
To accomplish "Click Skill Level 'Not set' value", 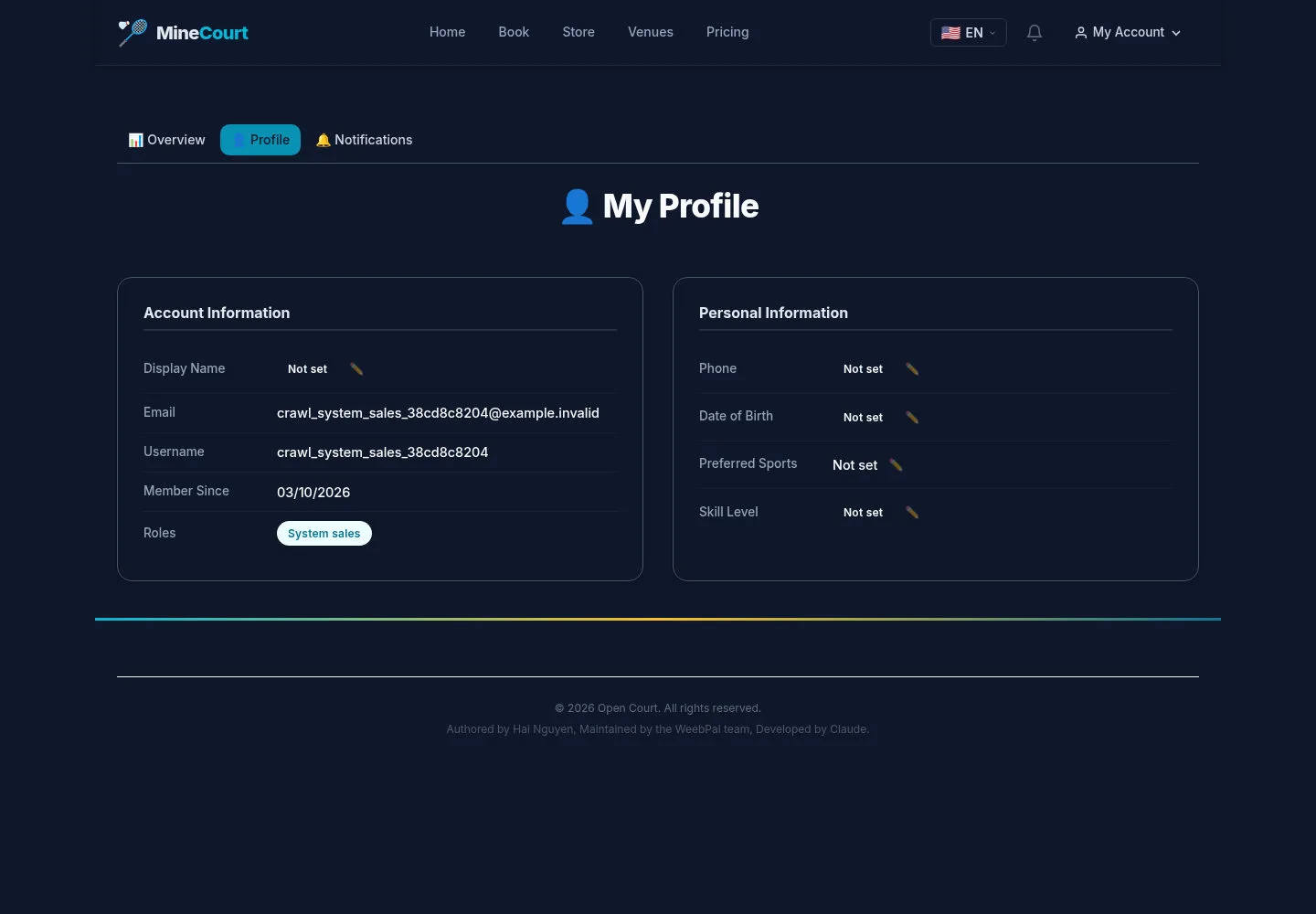I will [863, 513].
